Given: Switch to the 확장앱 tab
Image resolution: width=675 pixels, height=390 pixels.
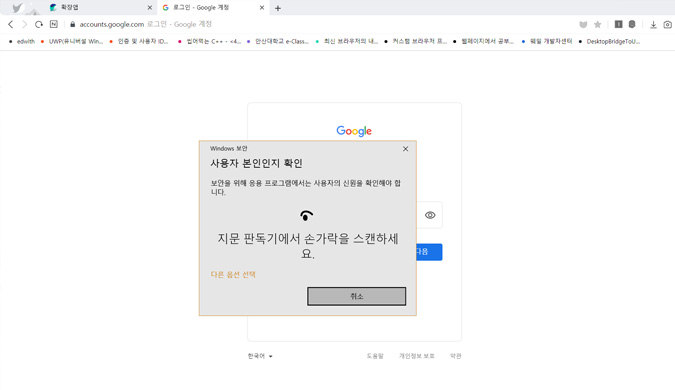Looking at the screenshot, I should tap(101, 8).
